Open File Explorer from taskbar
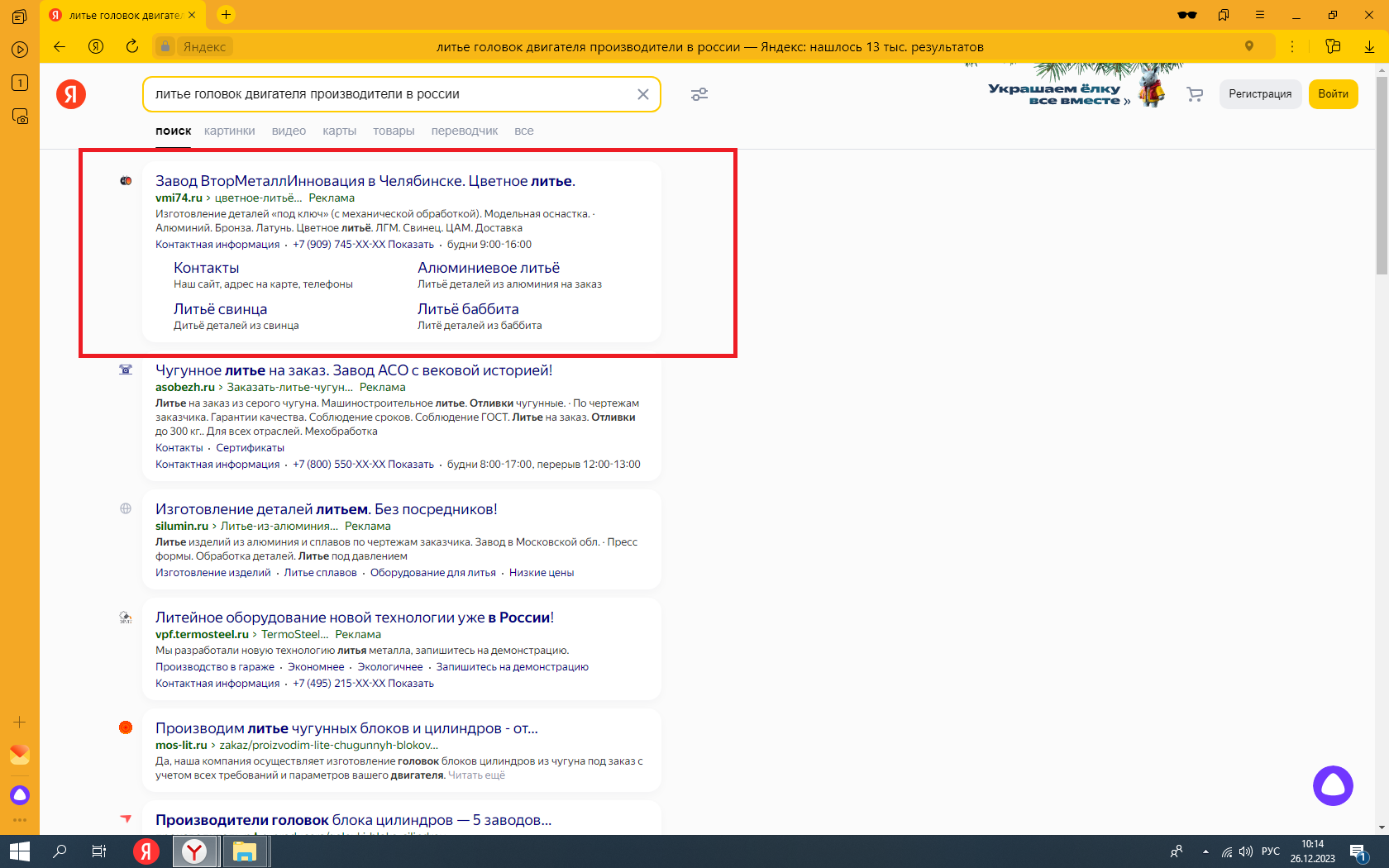This screenshot has width=1389, height=868. [x=244, y=851]
